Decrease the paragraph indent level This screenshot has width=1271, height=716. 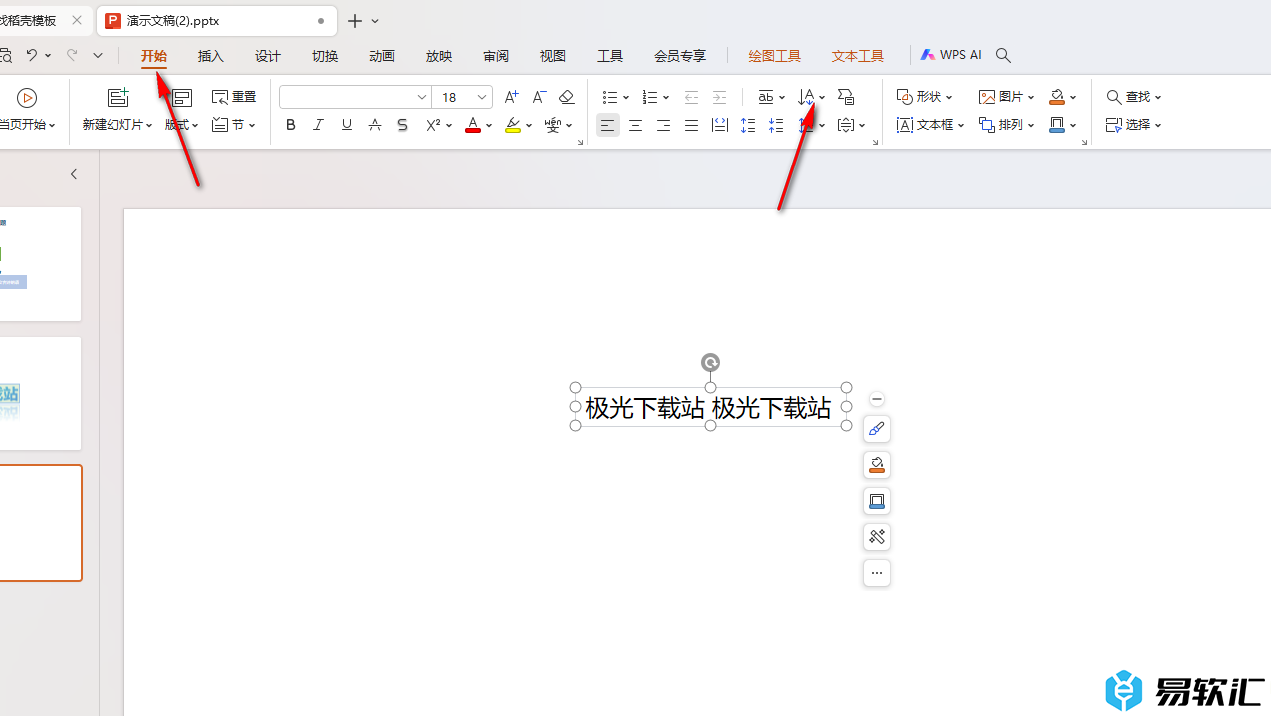point(691,97)
